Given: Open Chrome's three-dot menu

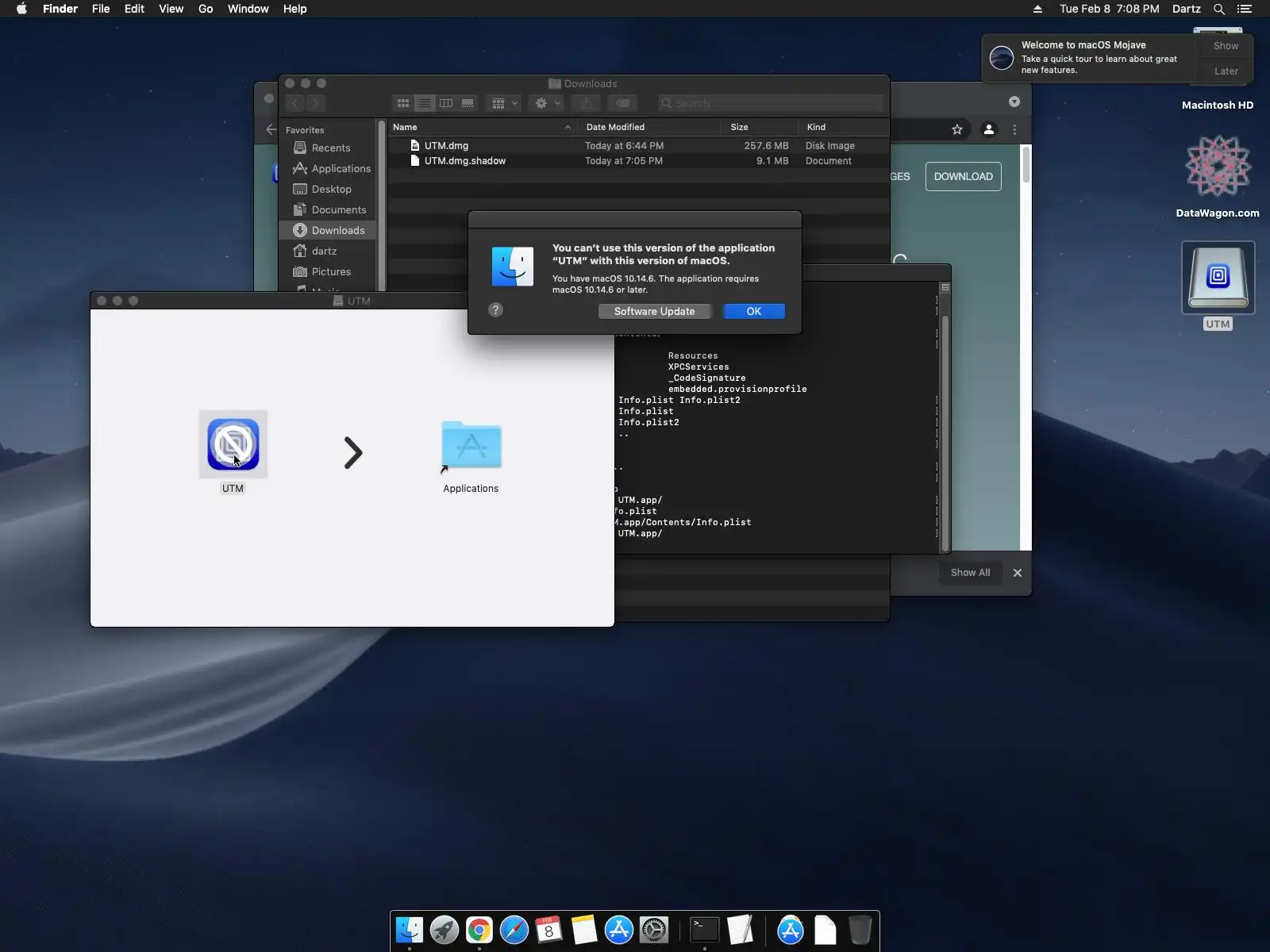Looking at the screenshot, I should pyautogui.click(x=1014, y=129).
